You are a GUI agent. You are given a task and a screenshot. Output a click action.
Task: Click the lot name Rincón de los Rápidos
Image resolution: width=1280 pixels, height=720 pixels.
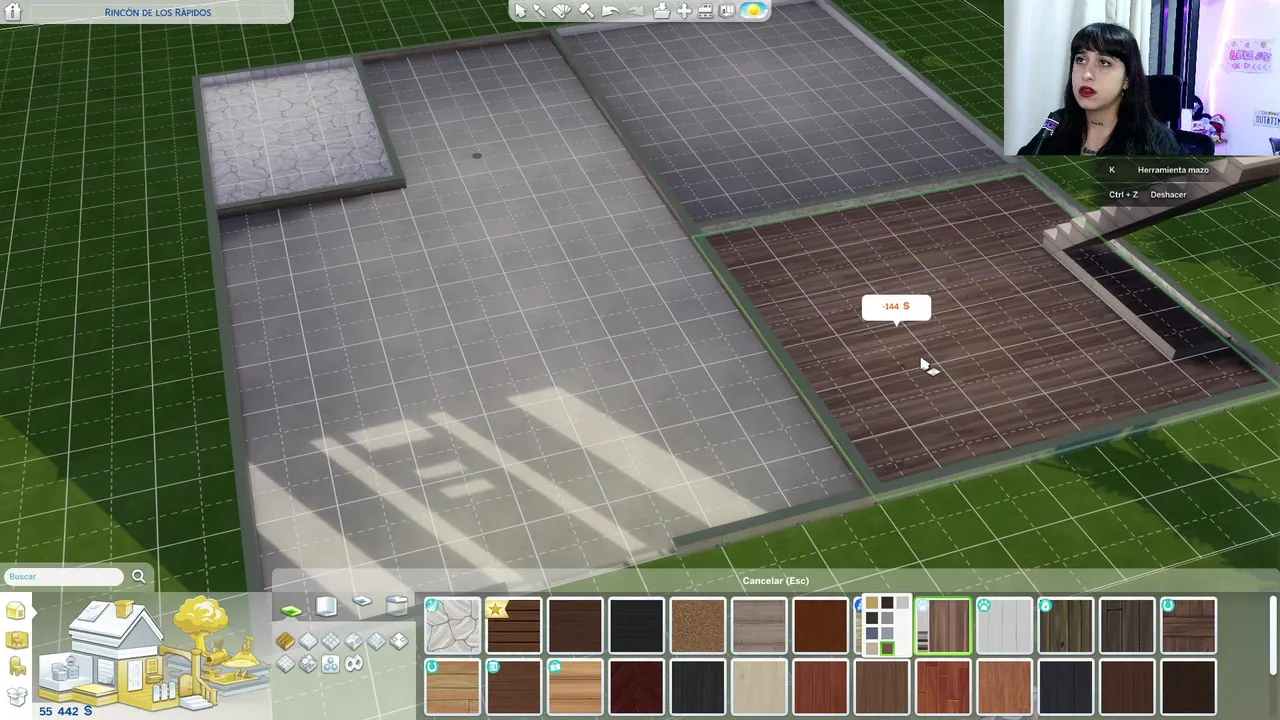tap(158, 12)
